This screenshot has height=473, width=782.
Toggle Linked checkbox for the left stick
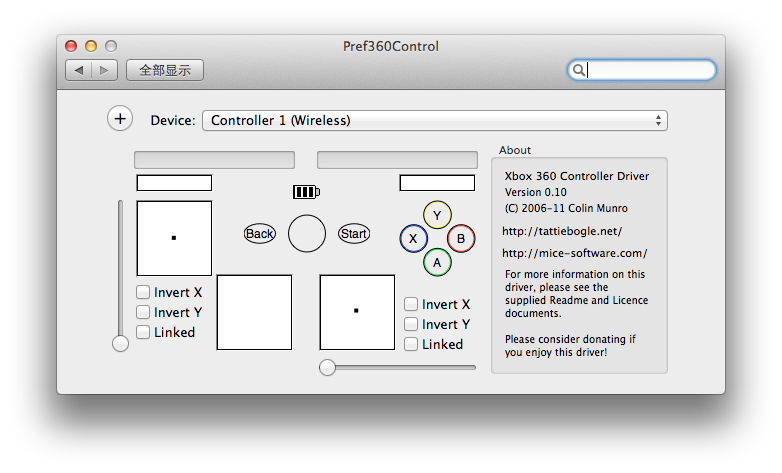[x=143, y=332]
